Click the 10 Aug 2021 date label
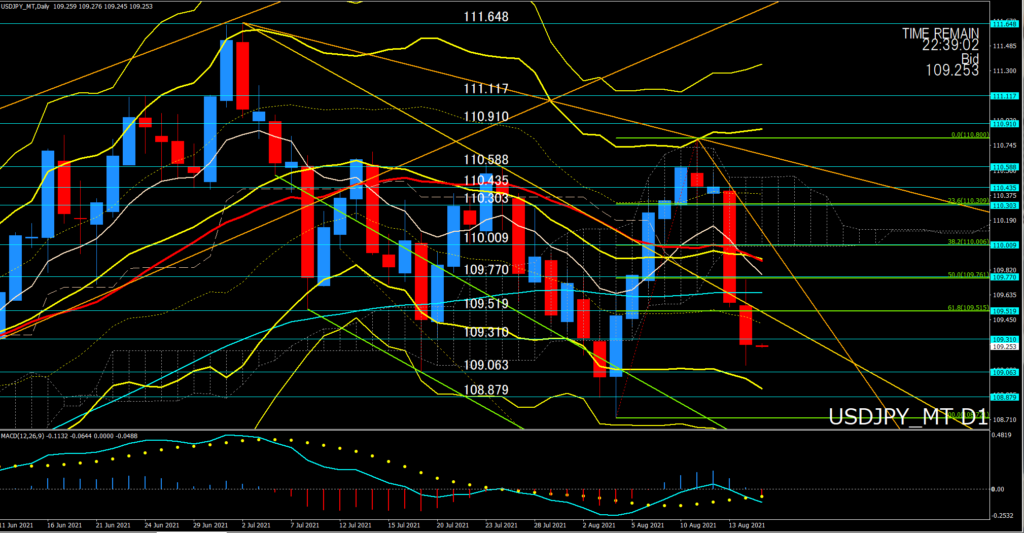 coord(698,525)
